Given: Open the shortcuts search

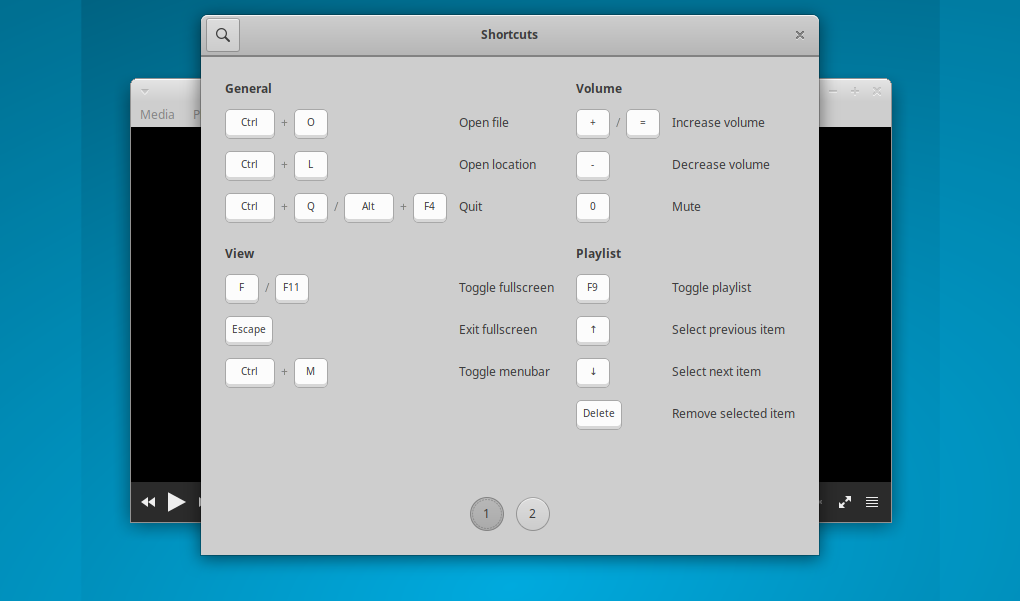Looking at the screenshot, I should point(222,34).
